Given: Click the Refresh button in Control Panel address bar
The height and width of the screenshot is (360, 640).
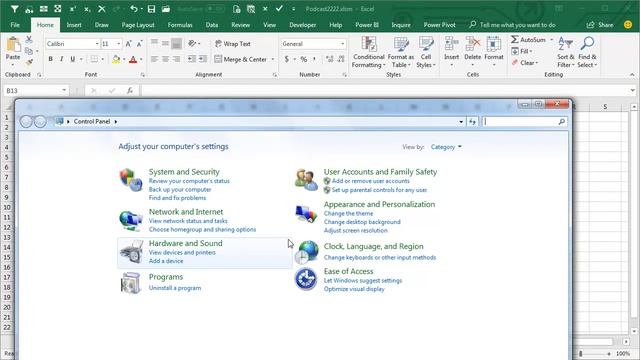Looking at the screenshot, I should [472, 122].
